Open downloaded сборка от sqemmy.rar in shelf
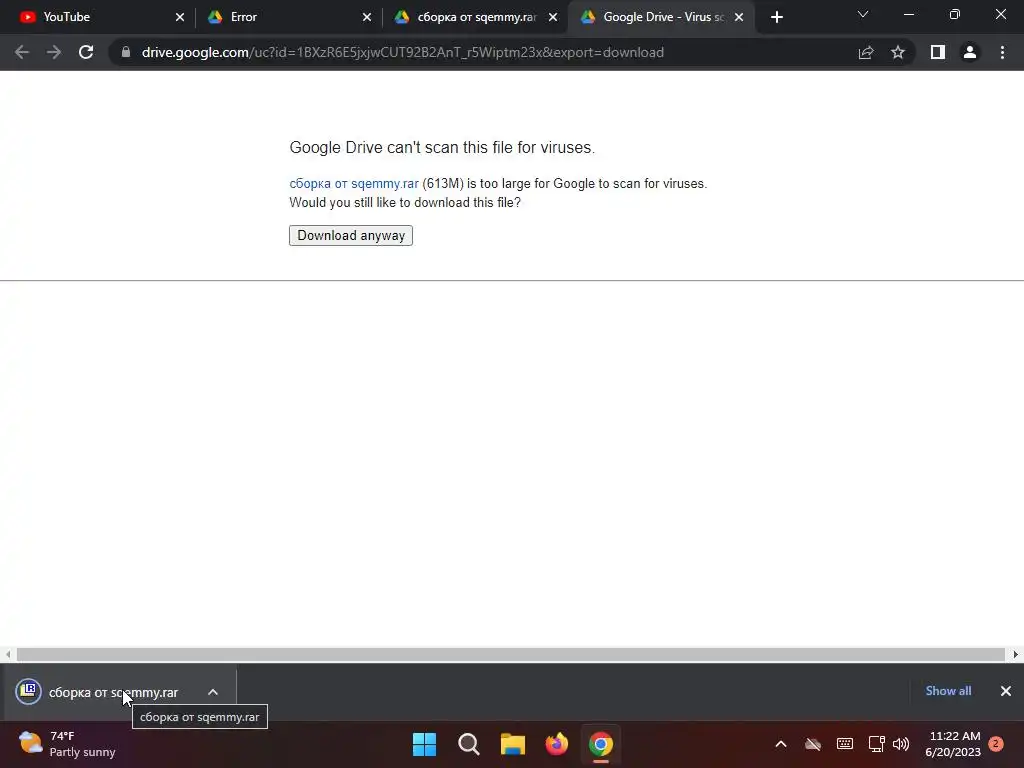This screenshot has width=1024, height=768. click(x=112, y=692)
